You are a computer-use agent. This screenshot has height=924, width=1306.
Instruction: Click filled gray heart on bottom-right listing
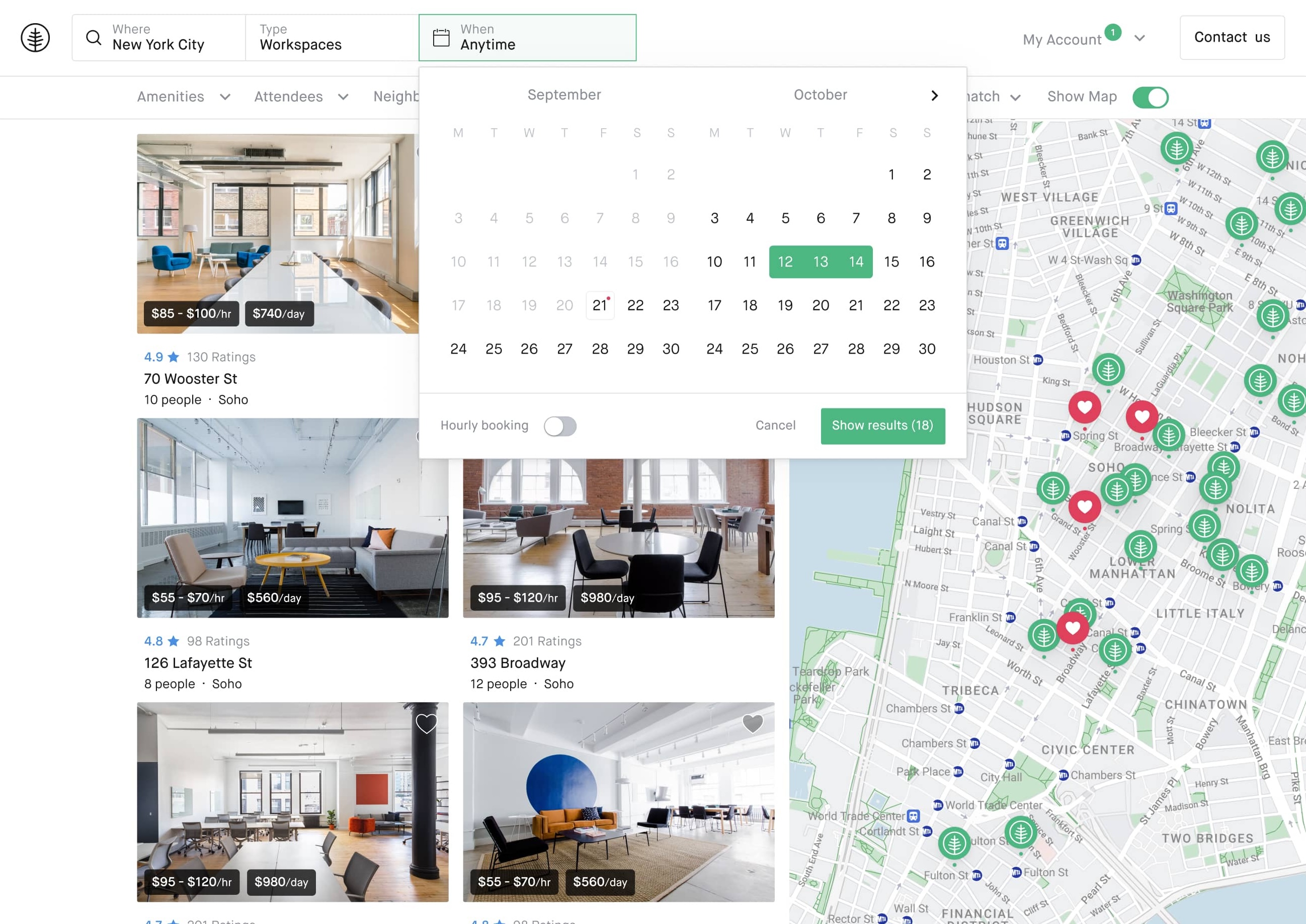point(752,724)
